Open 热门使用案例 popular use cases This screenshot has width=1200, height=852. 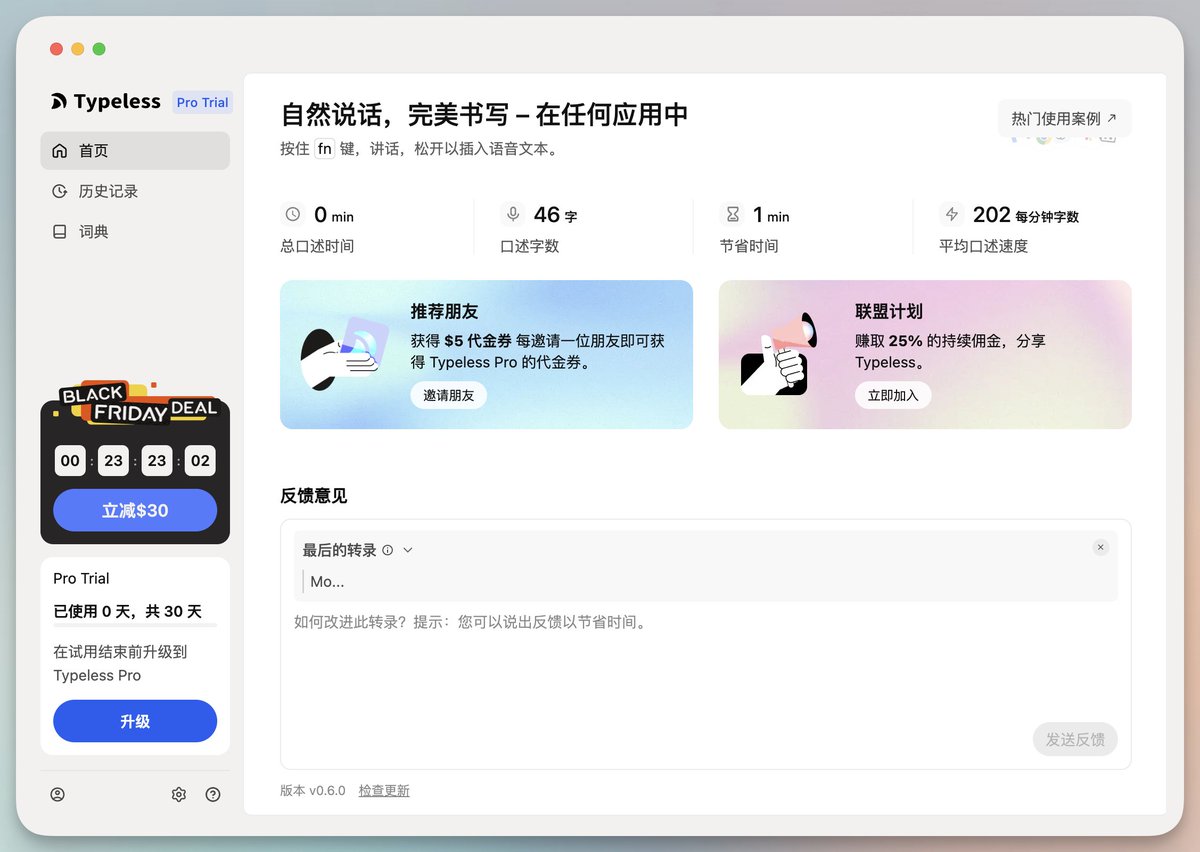click(x=1064, y=118)
